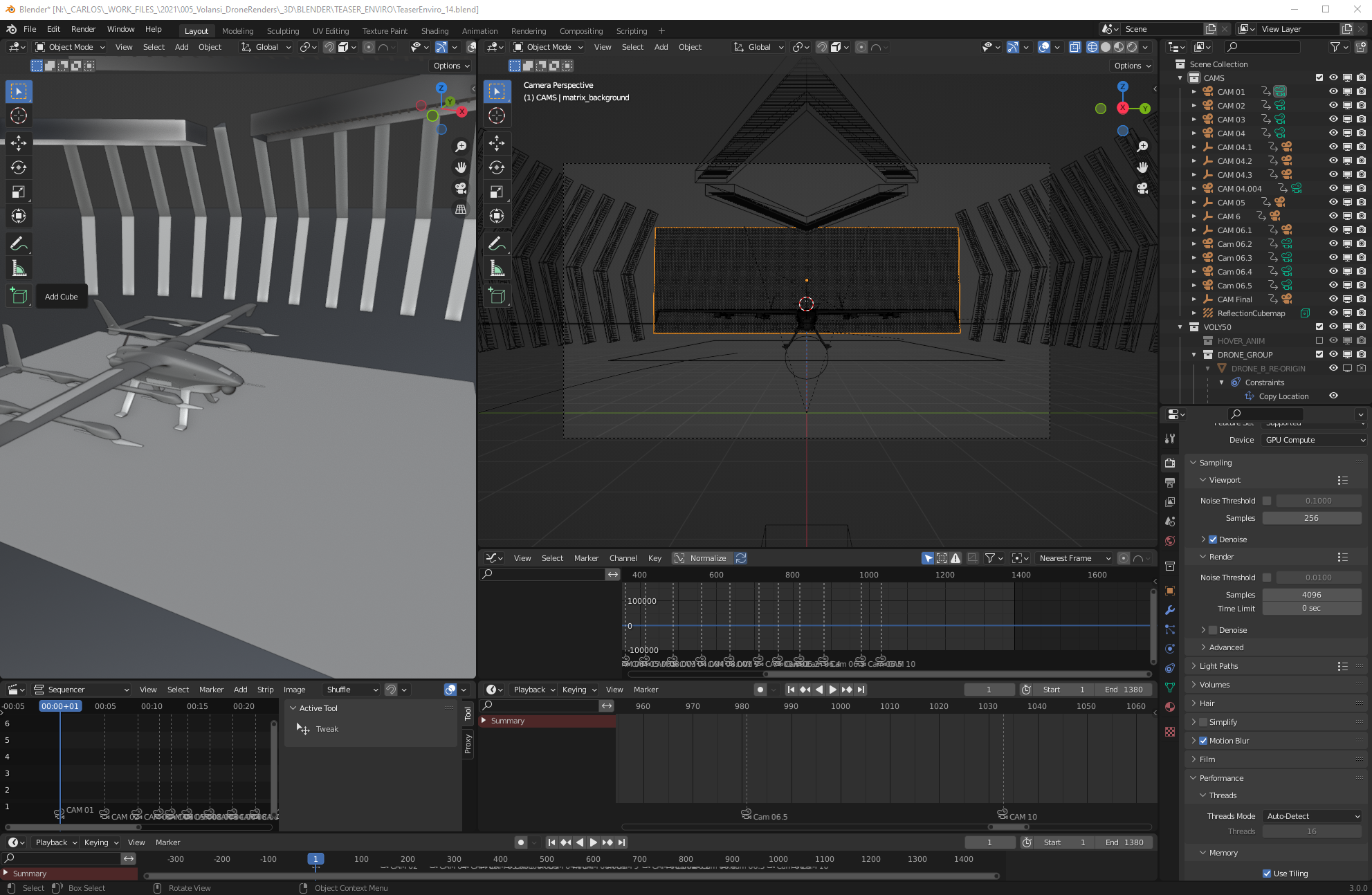The image size is (1372, 895).
Task: Hide CAM 03 with its eye icon
Action: pos(1333,119)
